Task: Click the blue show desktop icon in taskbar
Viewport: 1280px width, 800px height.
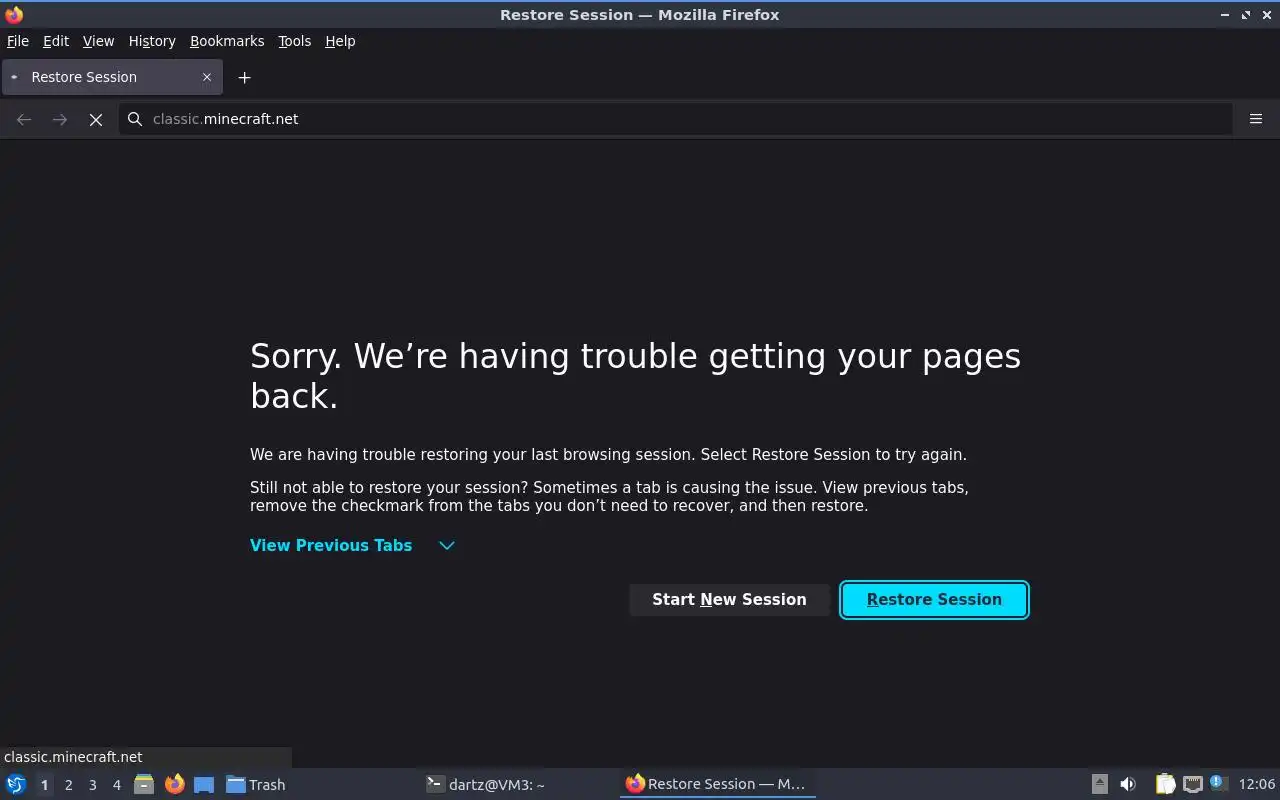Action: (x=204, y=785)
